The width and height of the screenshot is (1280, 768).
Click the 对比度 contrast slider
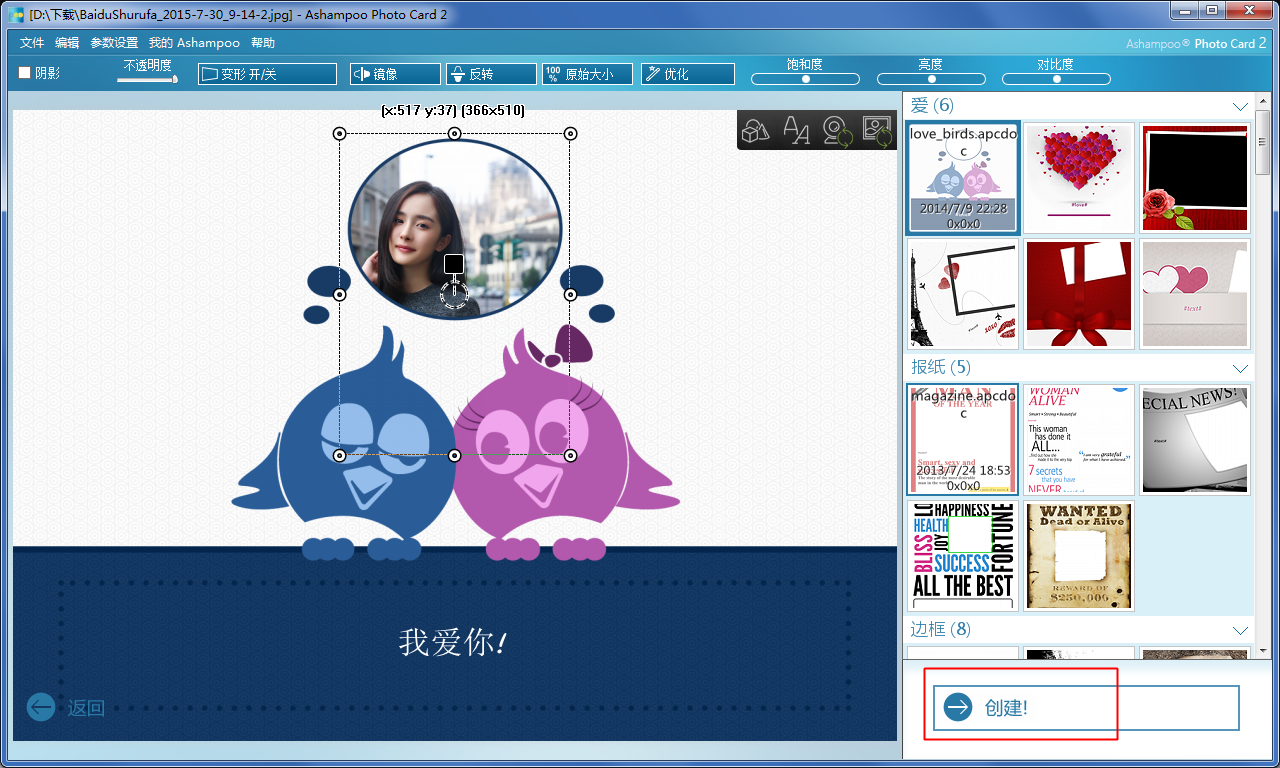[1056, 79]
